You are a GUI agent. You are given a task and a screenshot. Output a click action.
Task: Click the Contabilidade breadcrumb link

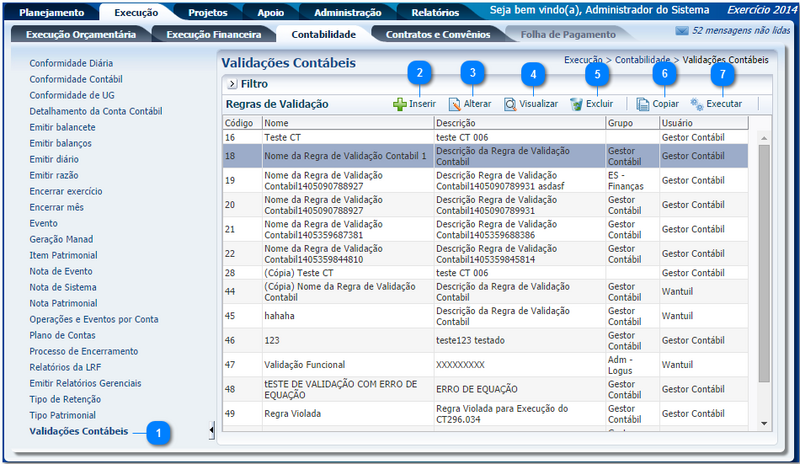click(x=642, y=61)
